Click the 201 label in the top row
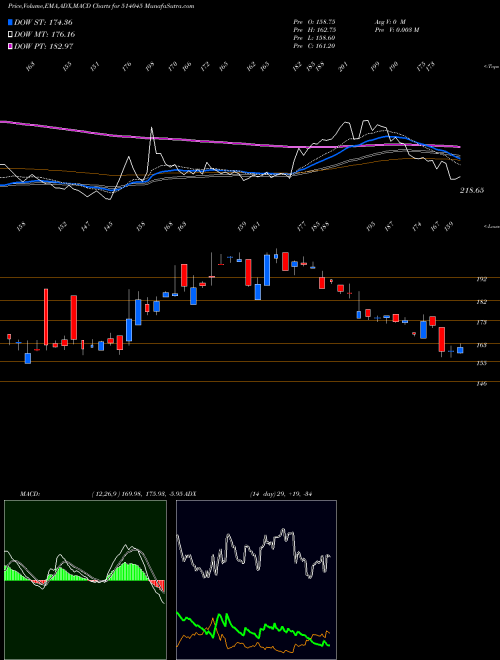 344,67
